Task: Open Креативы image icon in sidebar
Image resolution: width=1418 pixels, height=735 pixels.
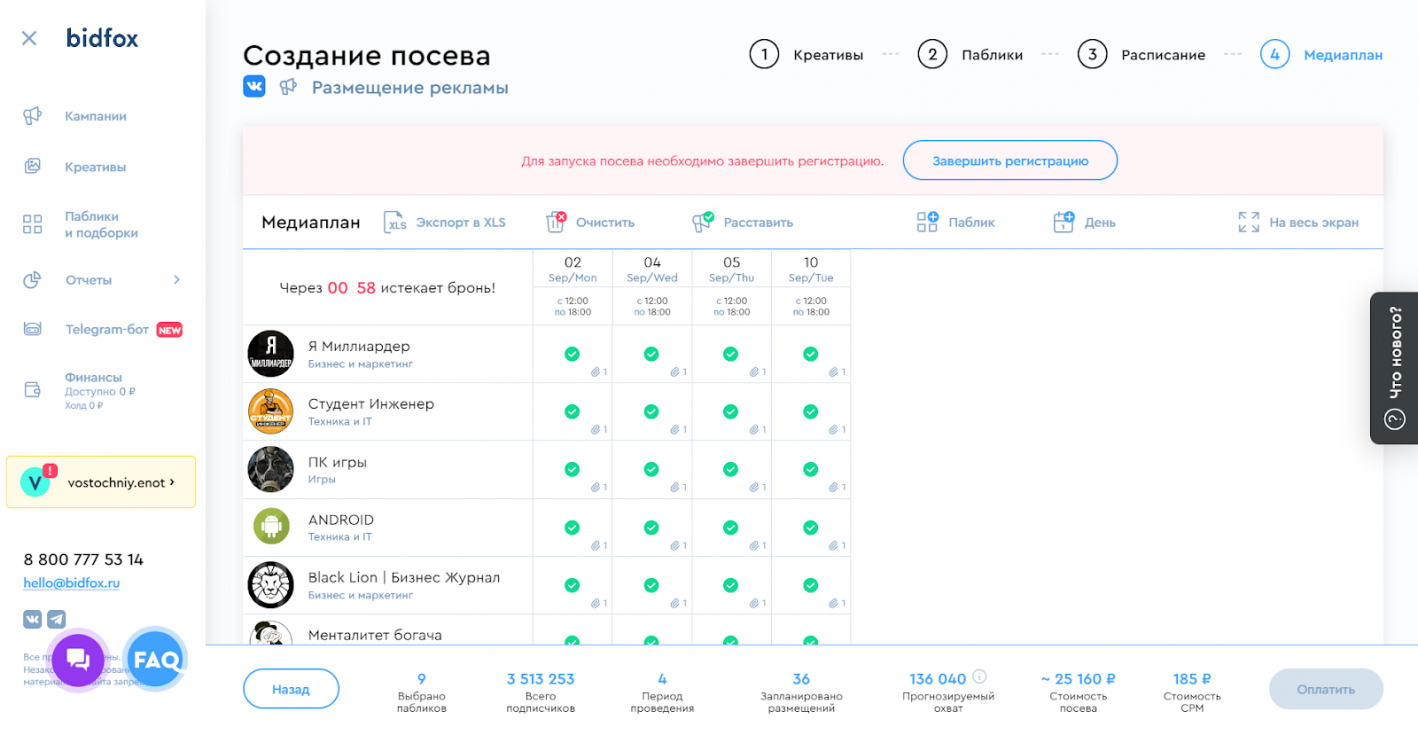Action: 32,167
